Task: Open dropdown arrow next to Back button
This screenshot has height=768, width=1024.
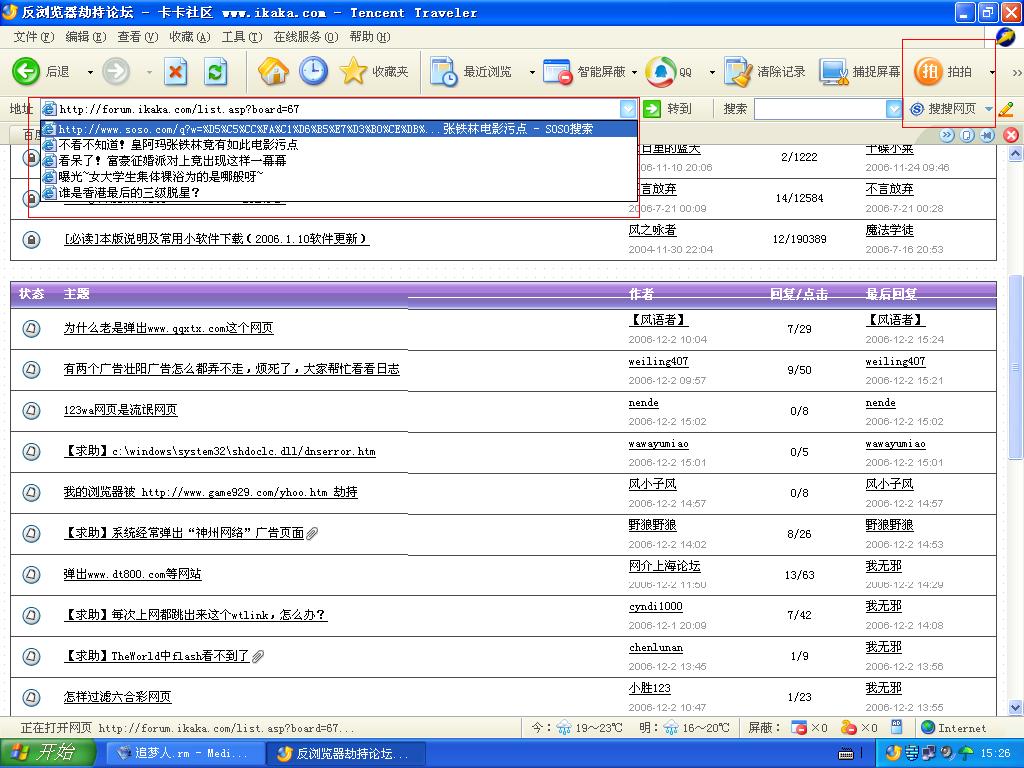Action: 90,72
